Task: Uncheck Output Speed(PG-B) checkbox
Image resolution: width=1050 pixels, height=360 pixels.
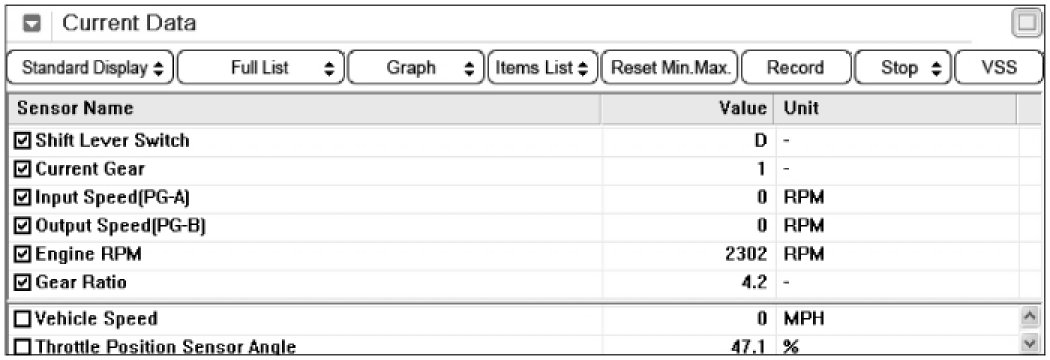Action: [x=22, y=226]
